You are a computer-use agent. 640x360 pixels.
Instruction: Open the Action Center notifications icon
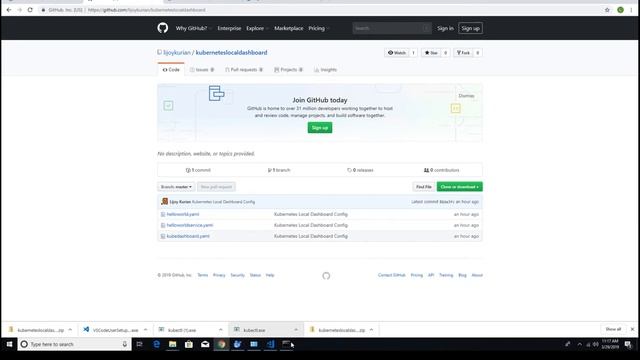coord(628,344)
